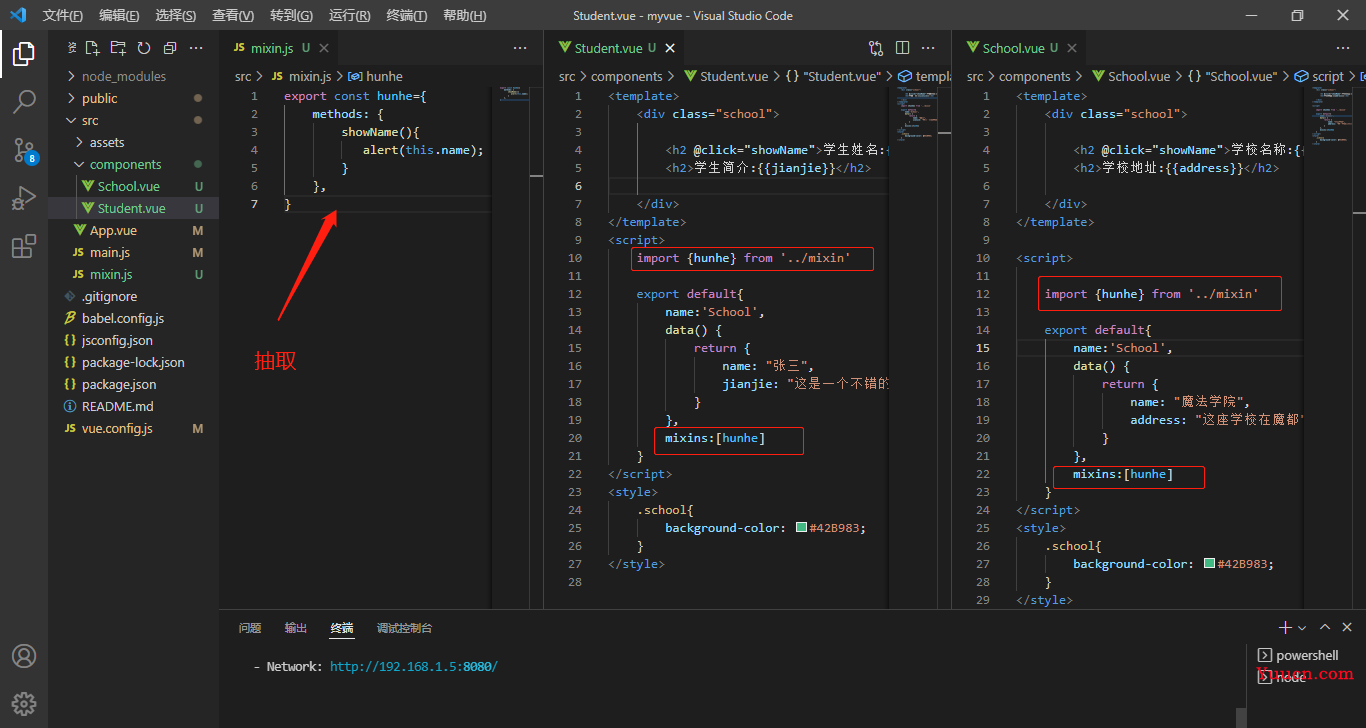Open the 文件(F) menu
Image resolution: width=1366 pixels, height=728 pixels.
click(x=63, y=16)
